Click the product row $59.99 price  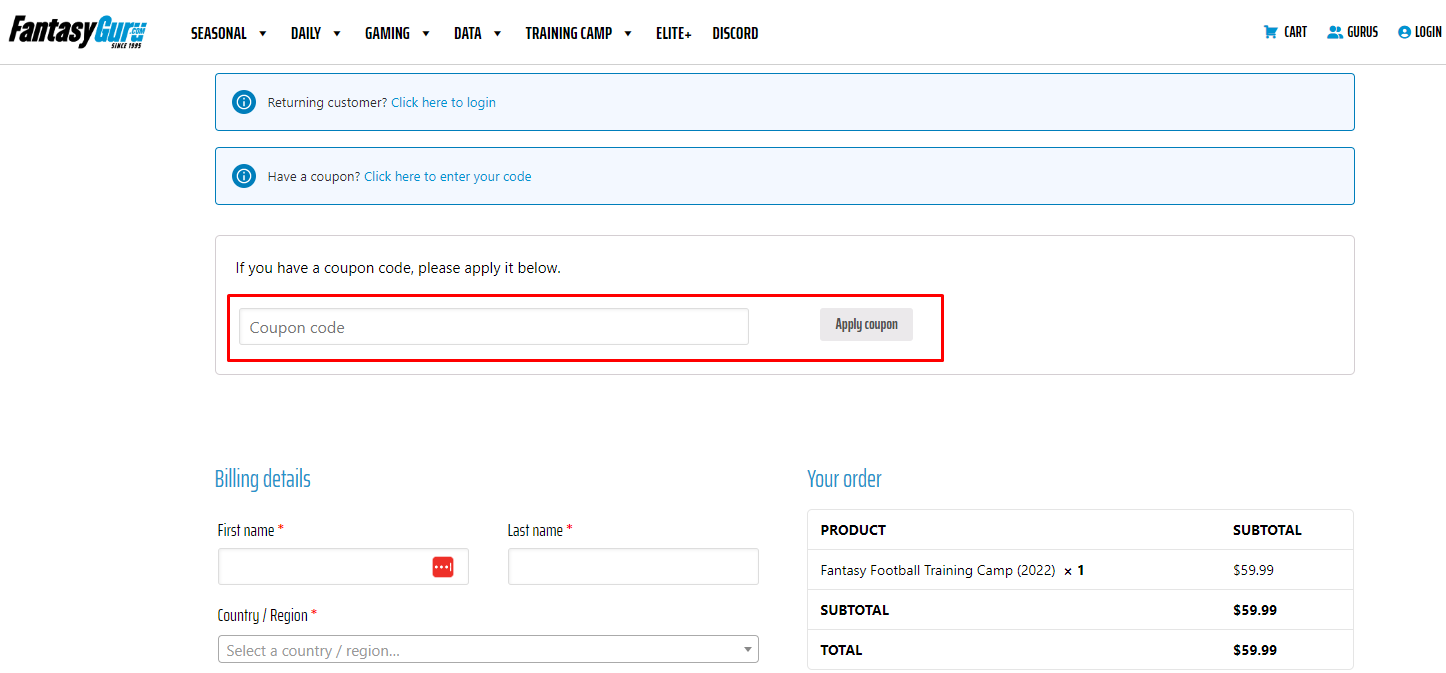pyautogui.click(x=1254, y=570)
